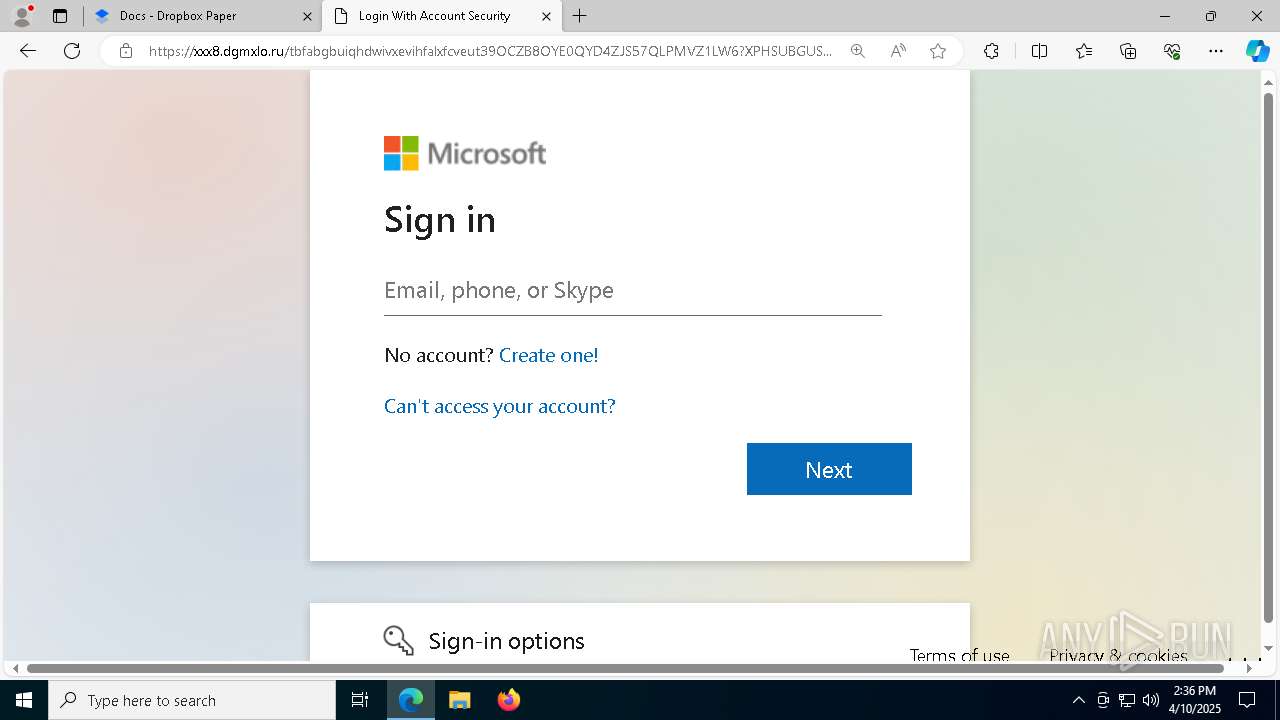Click the Next button
The height and width of the screenshot is (720, 1280).
click(x=829, y=469)
